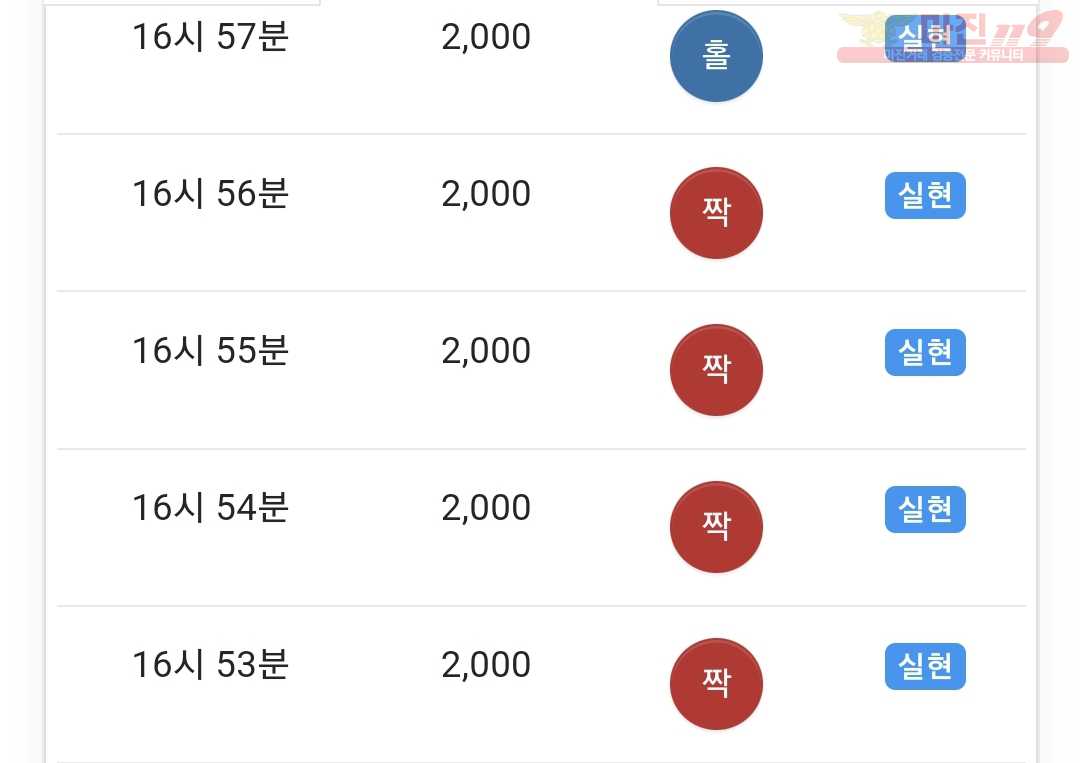The height and width of the screenshot is (763, 1080).
Task: Select the 16시 57분 time label
Action: click(x=210, y=36)
